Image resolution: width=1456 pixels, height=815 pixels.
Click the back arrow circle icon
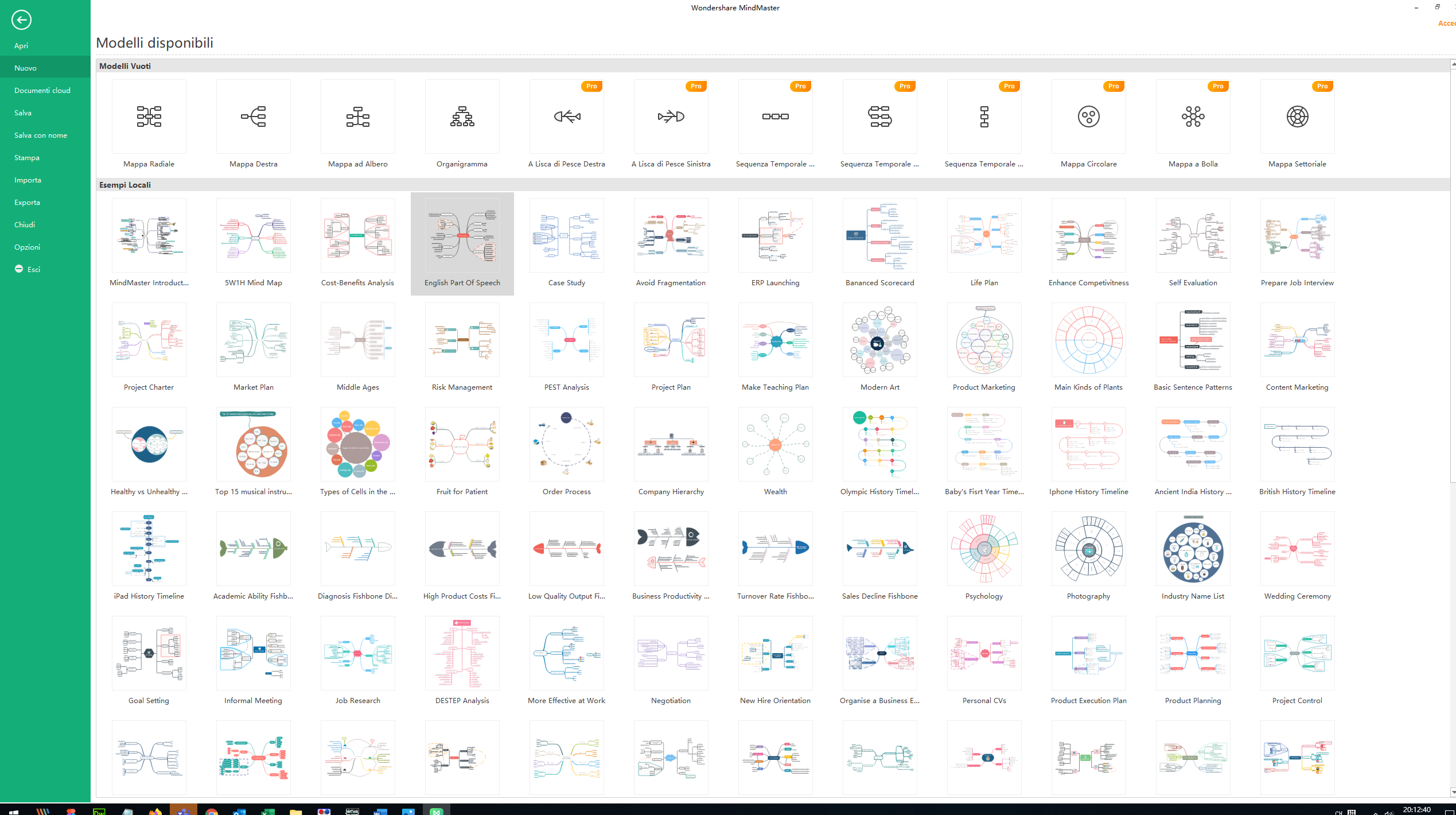(x=21, y=20)
